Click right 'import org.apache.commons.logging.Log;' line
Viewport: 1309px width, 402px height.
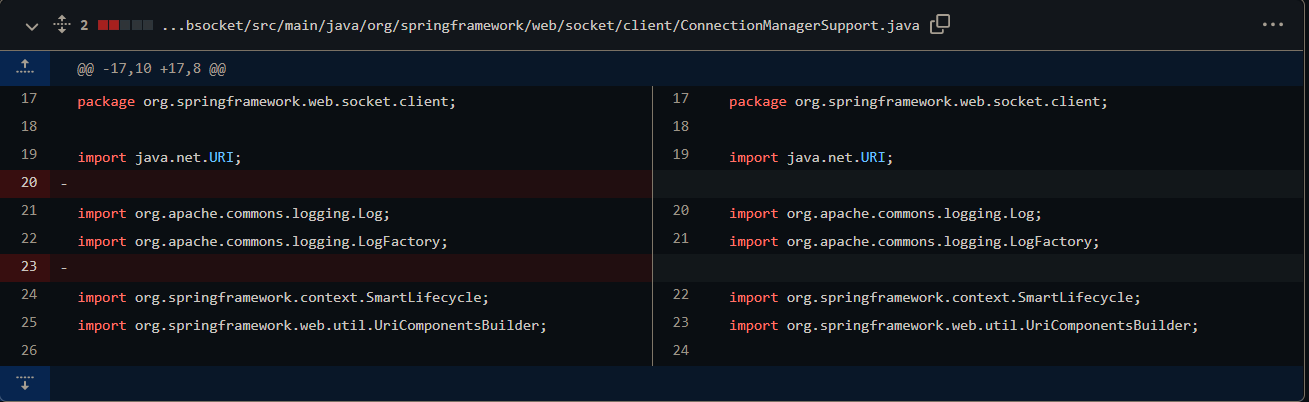tap(885, 213)
